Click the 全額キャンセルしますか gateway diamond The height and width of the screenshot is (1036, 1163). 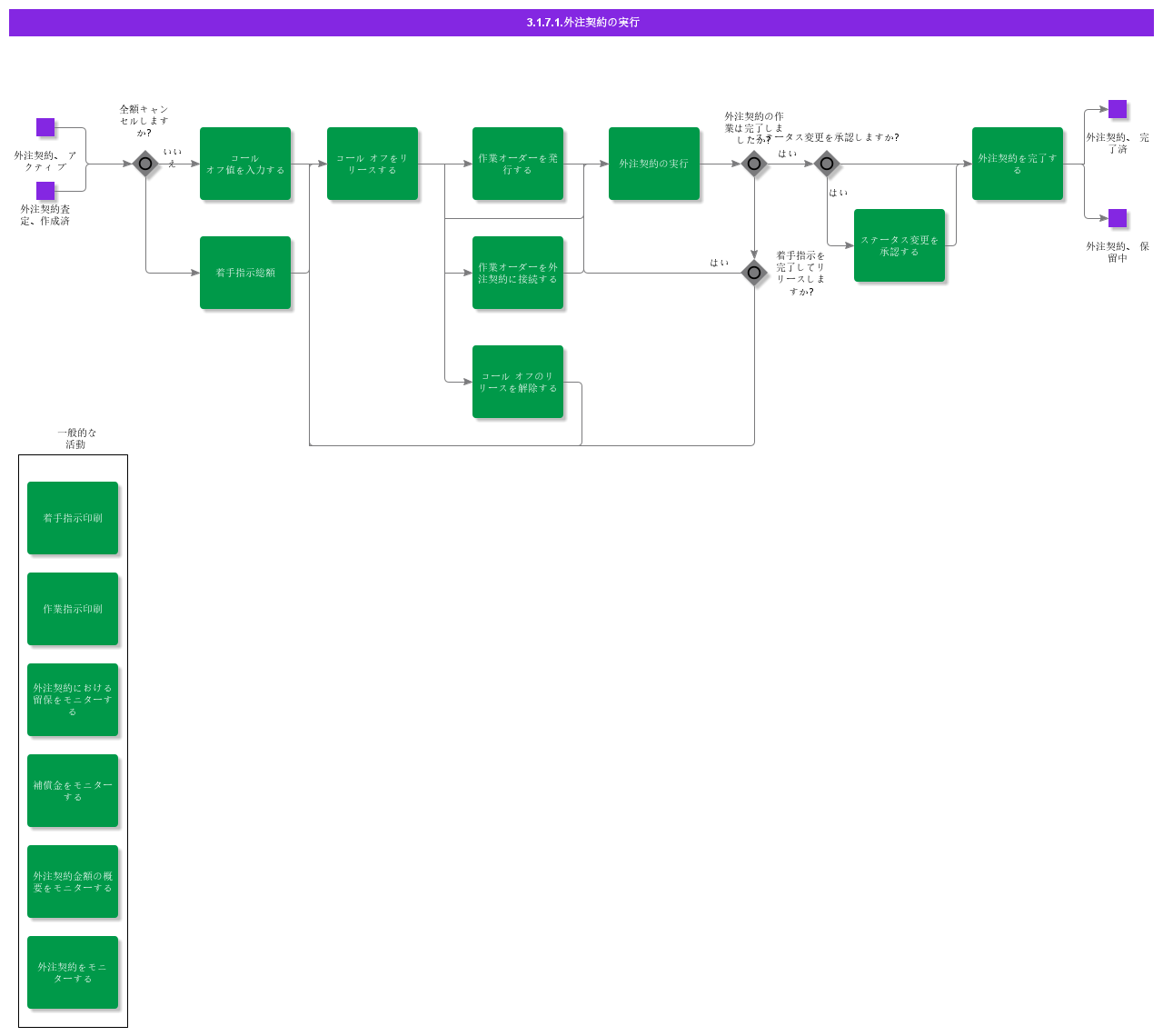(x=145, y=164)
